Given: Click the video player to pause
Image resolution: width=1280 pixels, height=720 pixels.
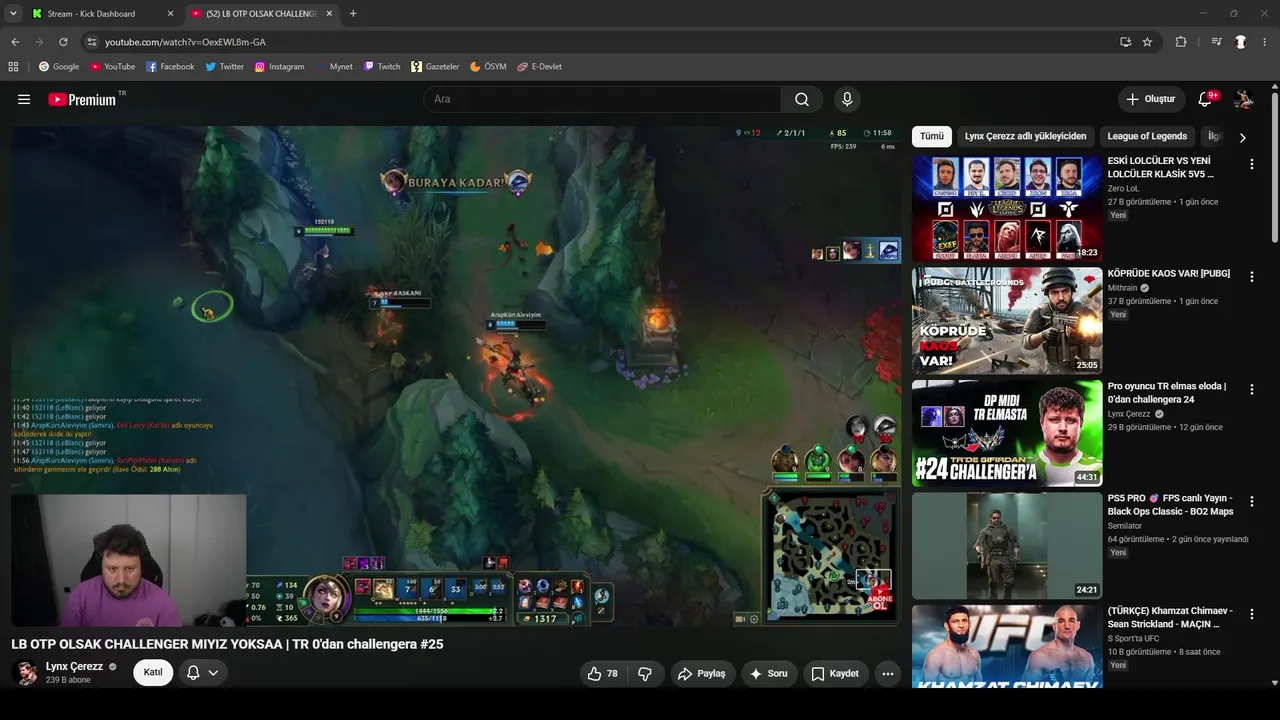Looking at the screenshot, I should point(457,376).
